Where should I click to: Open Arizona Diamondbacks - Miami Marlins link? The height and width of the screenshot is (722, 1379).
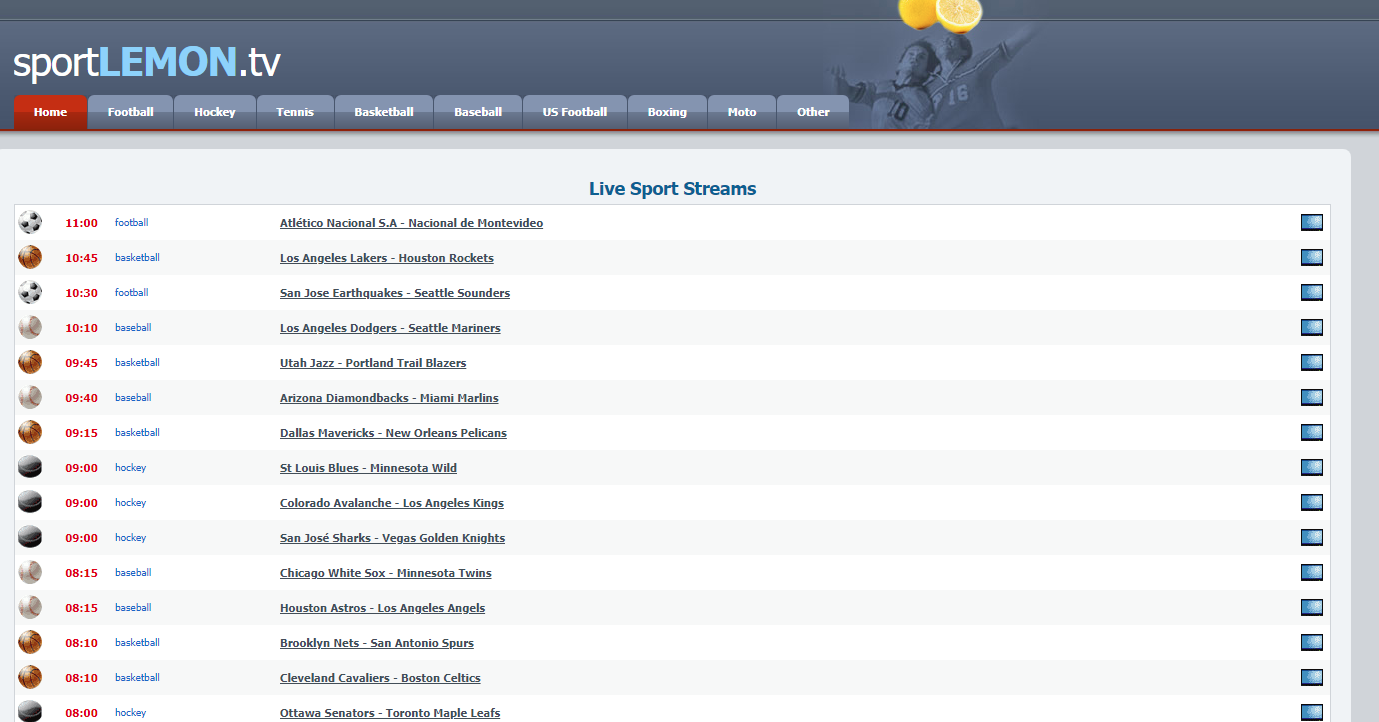coord(389,398)
